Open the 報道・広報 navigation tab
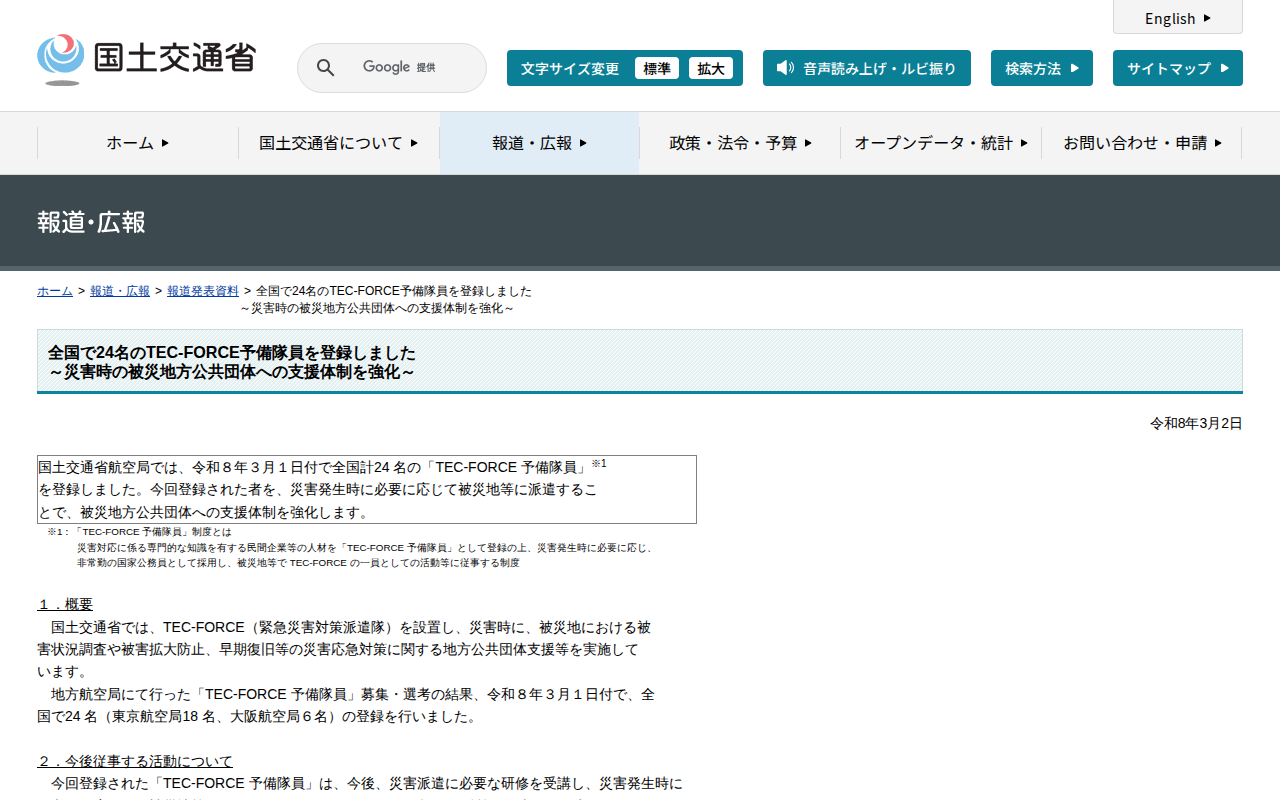Image resolution: width=1280 pixels, height=800 pixels. coord(539,143)
